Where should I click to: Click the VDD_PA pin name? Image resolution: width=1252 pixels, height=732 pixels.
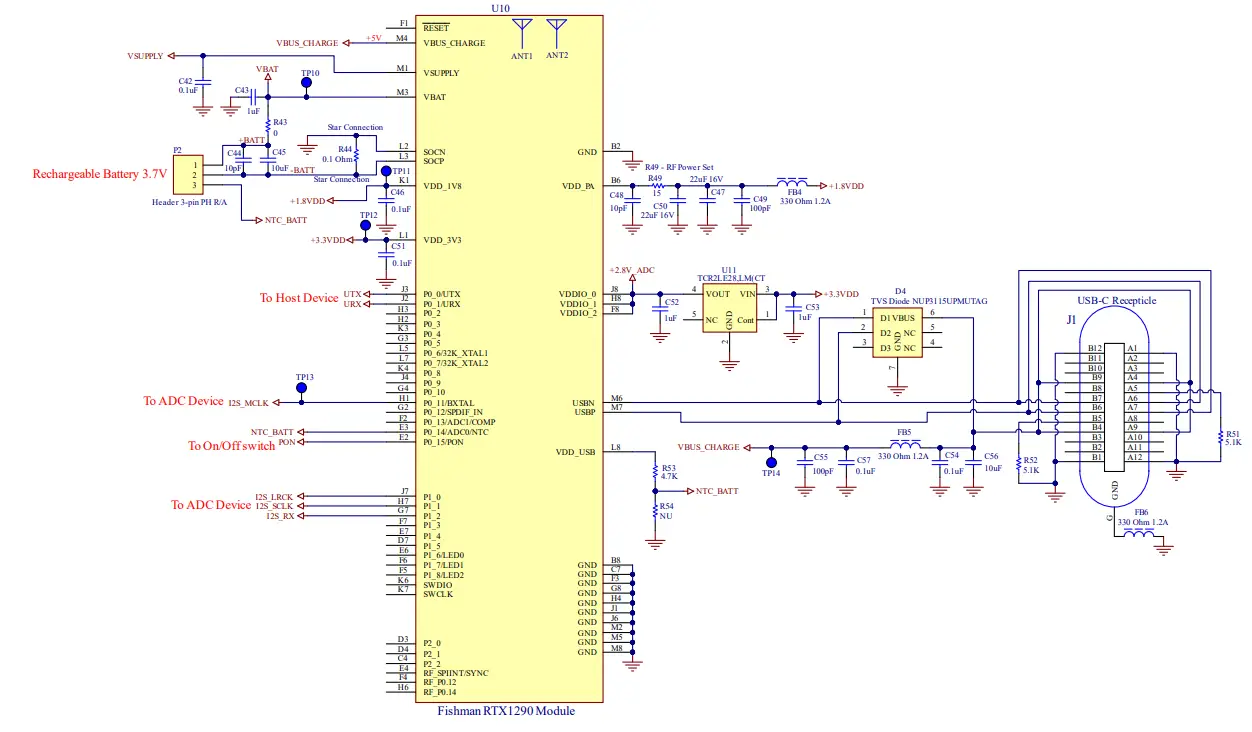pyautogui.click(x=578, y=186)
